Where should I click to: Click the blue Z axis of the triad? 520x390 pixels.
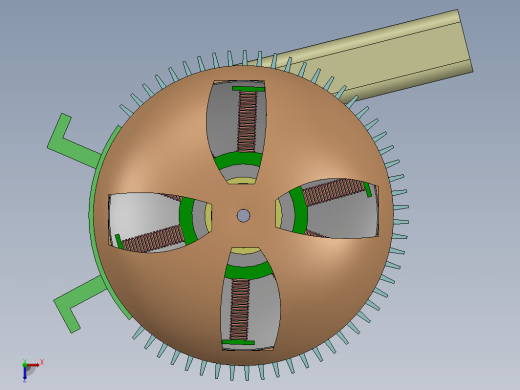pos(25,373)
